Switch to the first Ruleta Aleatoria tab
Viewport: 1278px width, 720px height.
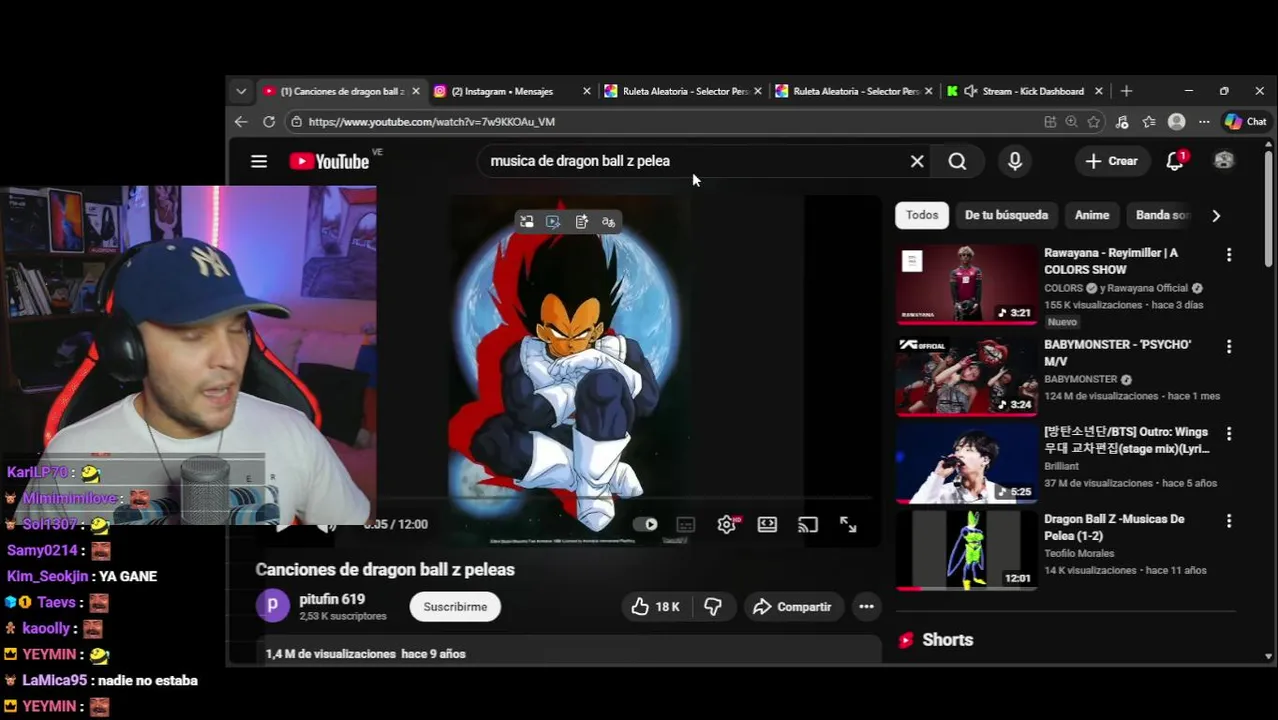click(683, 91)
